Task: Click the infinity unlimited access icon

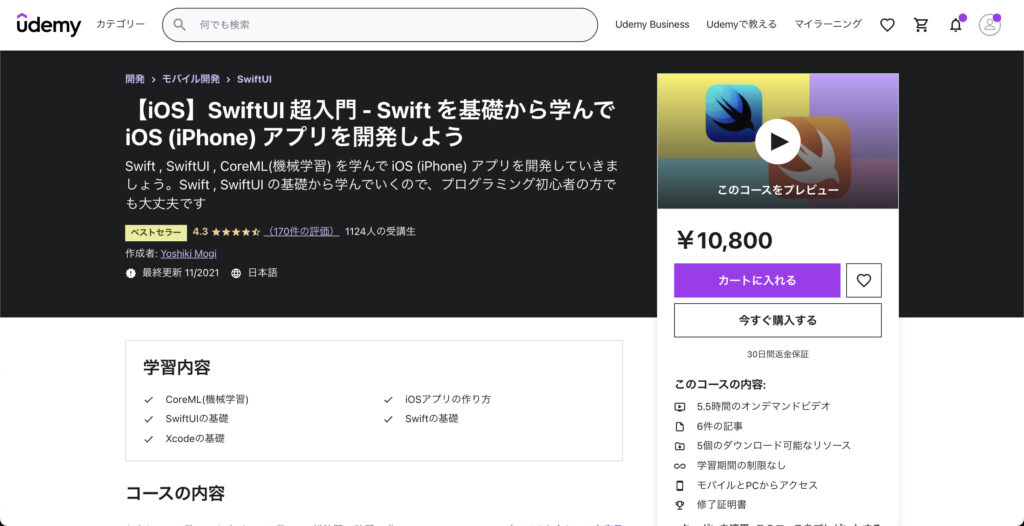Action: click(x=680, y=466)
